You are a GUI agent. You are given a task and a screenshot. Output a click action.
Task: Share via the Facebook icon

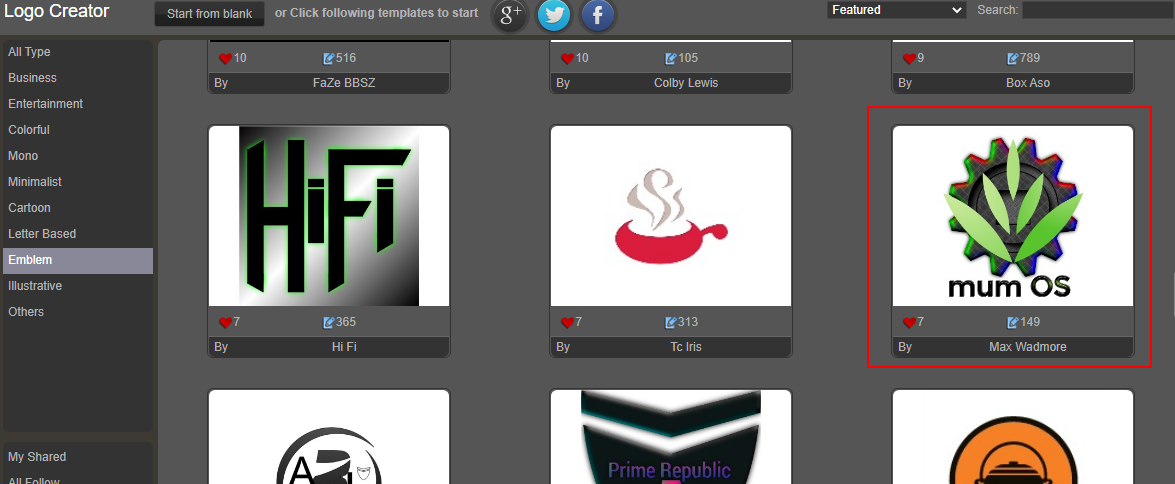point(598,14)
